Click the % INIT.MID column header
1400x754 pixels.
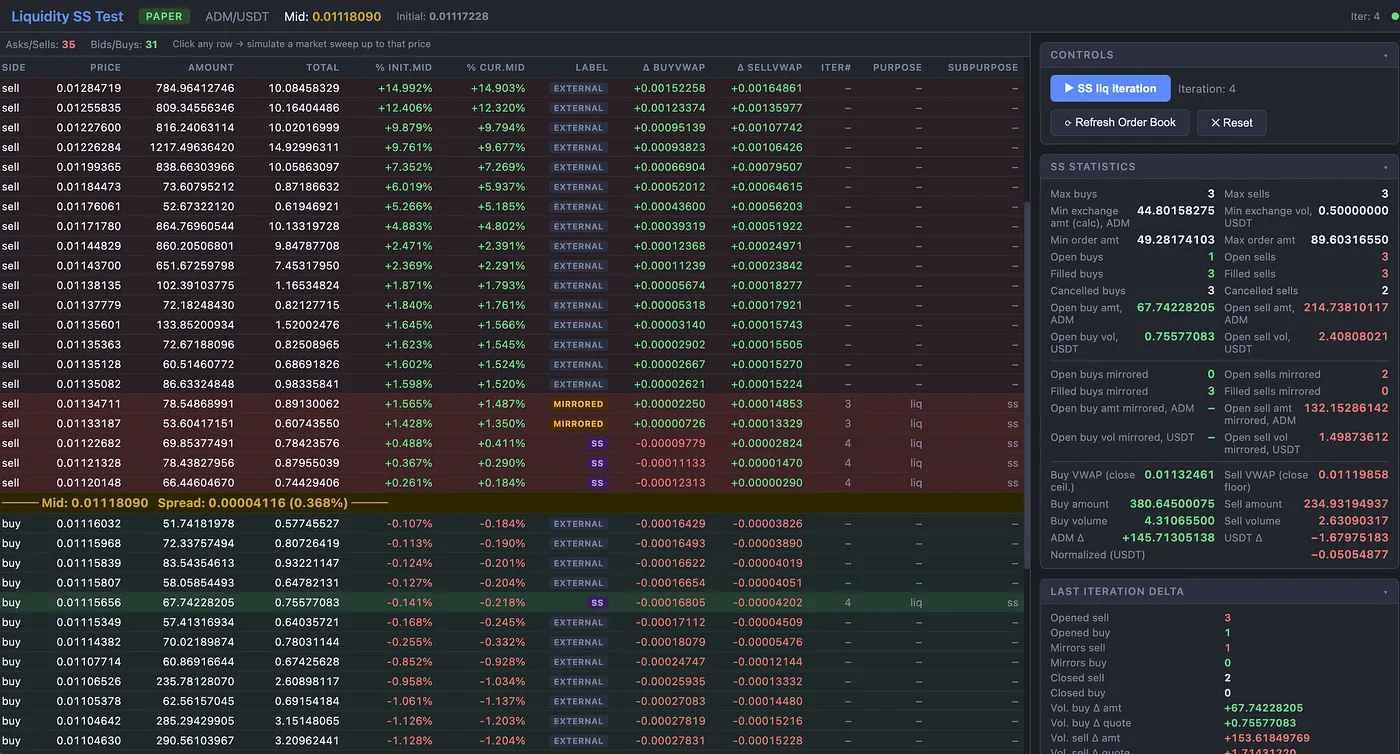pyautogui.click(x=404, y=67)
